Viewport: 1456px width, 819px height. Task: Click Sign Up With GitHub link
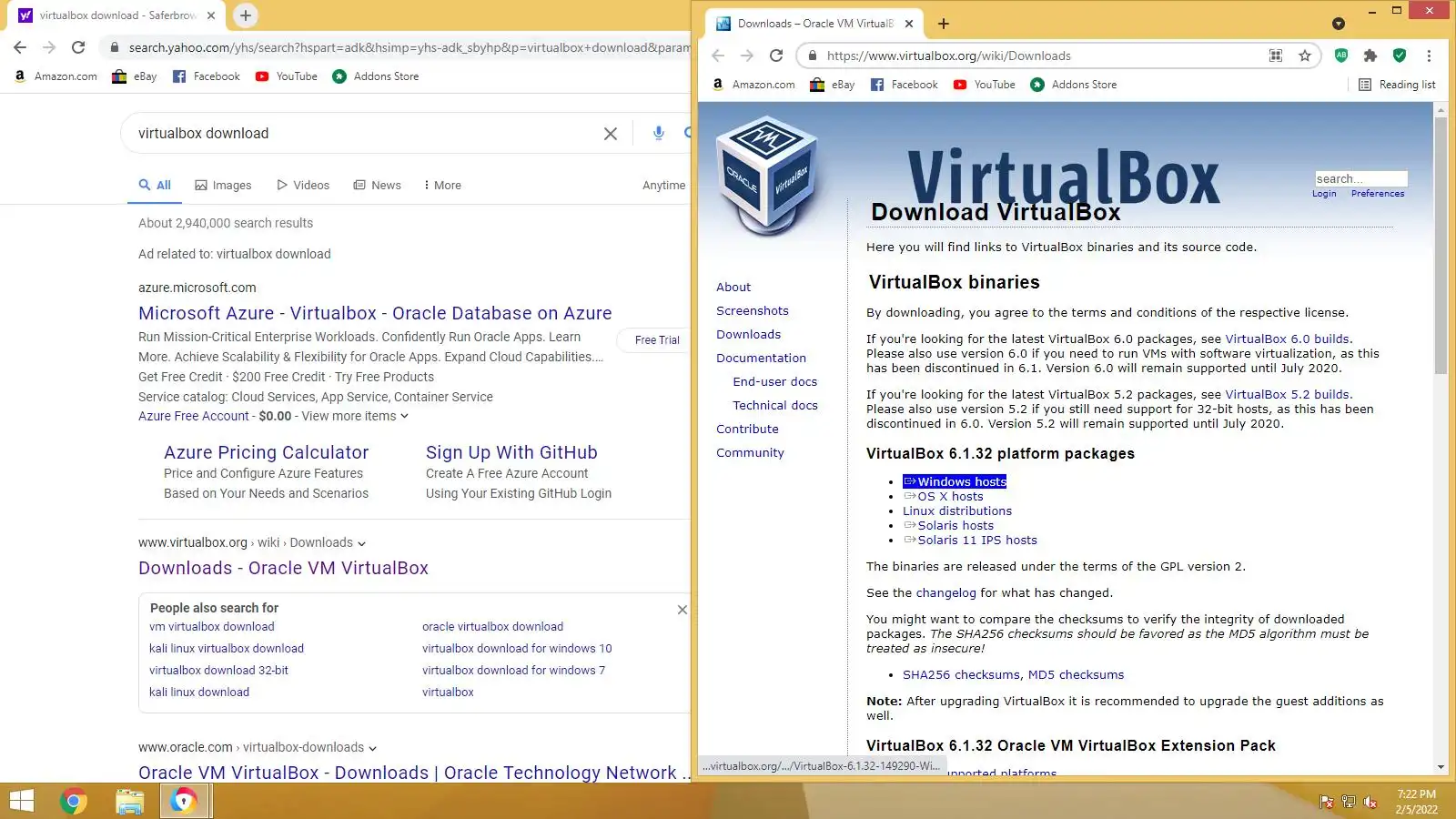point(511,452)
